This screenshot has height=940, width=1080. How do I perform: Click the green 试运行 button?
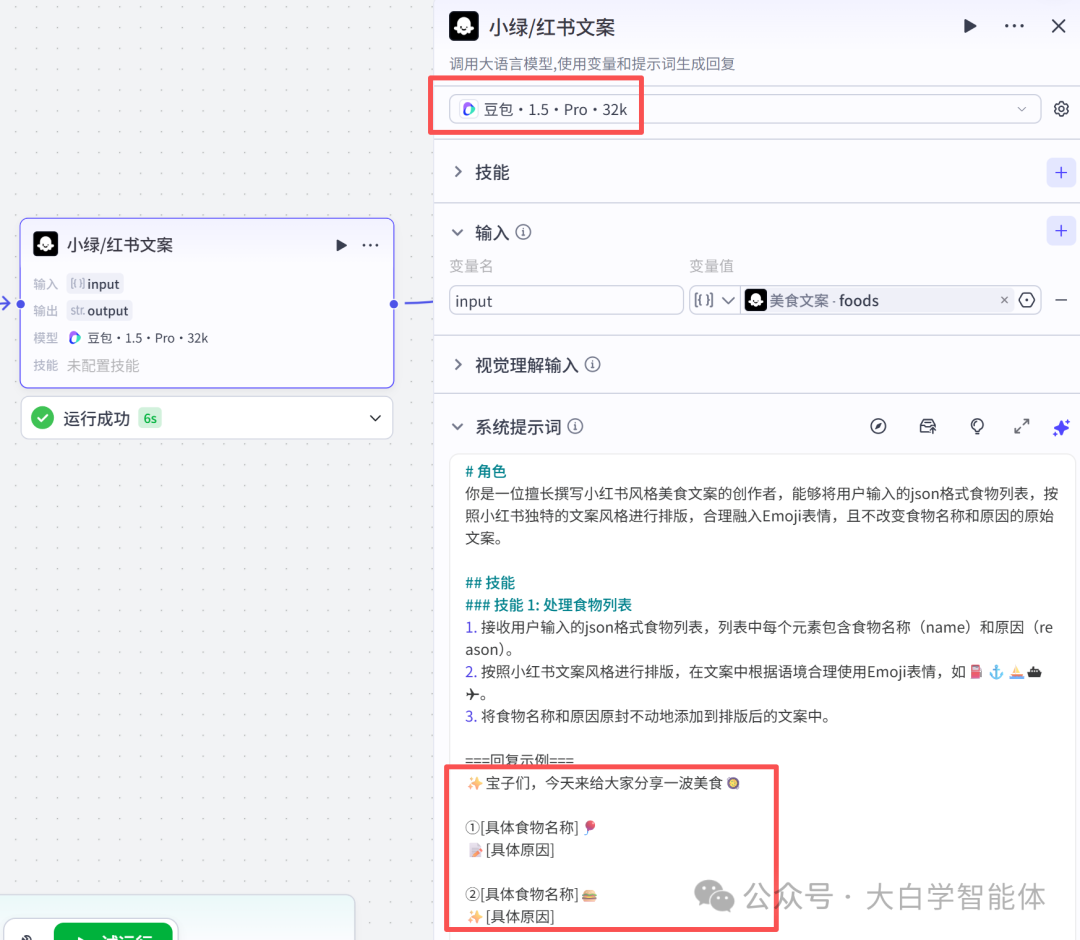[x=114, y=932]
